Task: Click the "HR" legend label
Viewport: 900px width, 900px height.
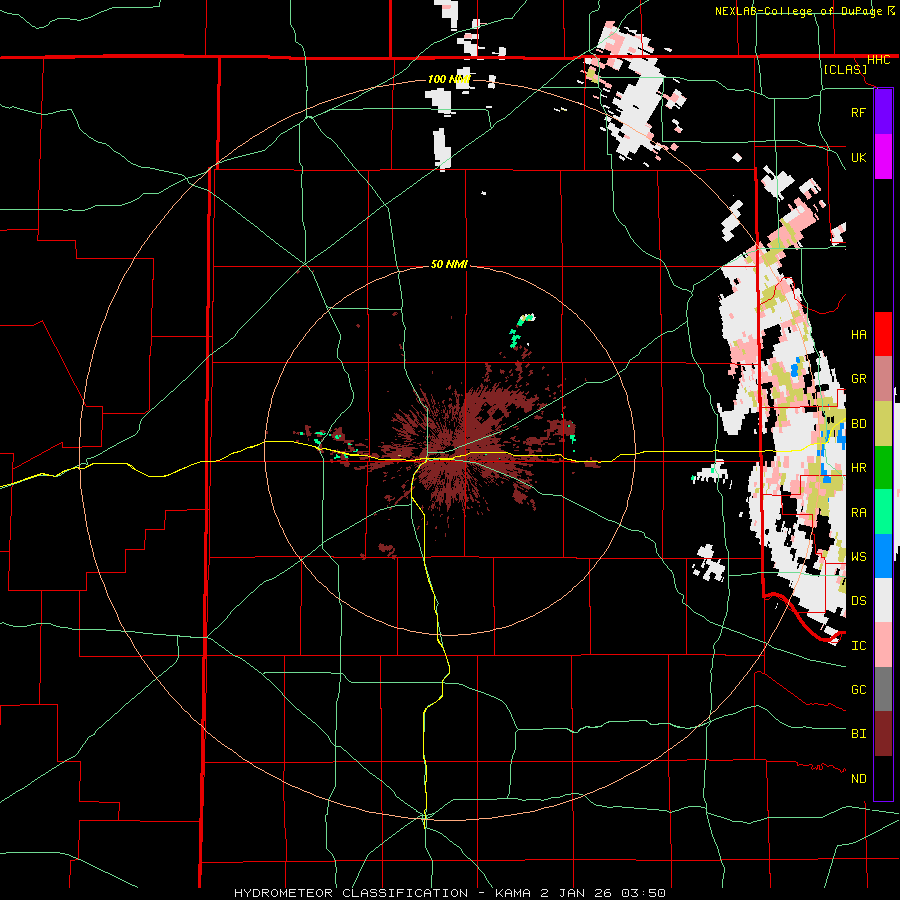Action: [858, 468]
